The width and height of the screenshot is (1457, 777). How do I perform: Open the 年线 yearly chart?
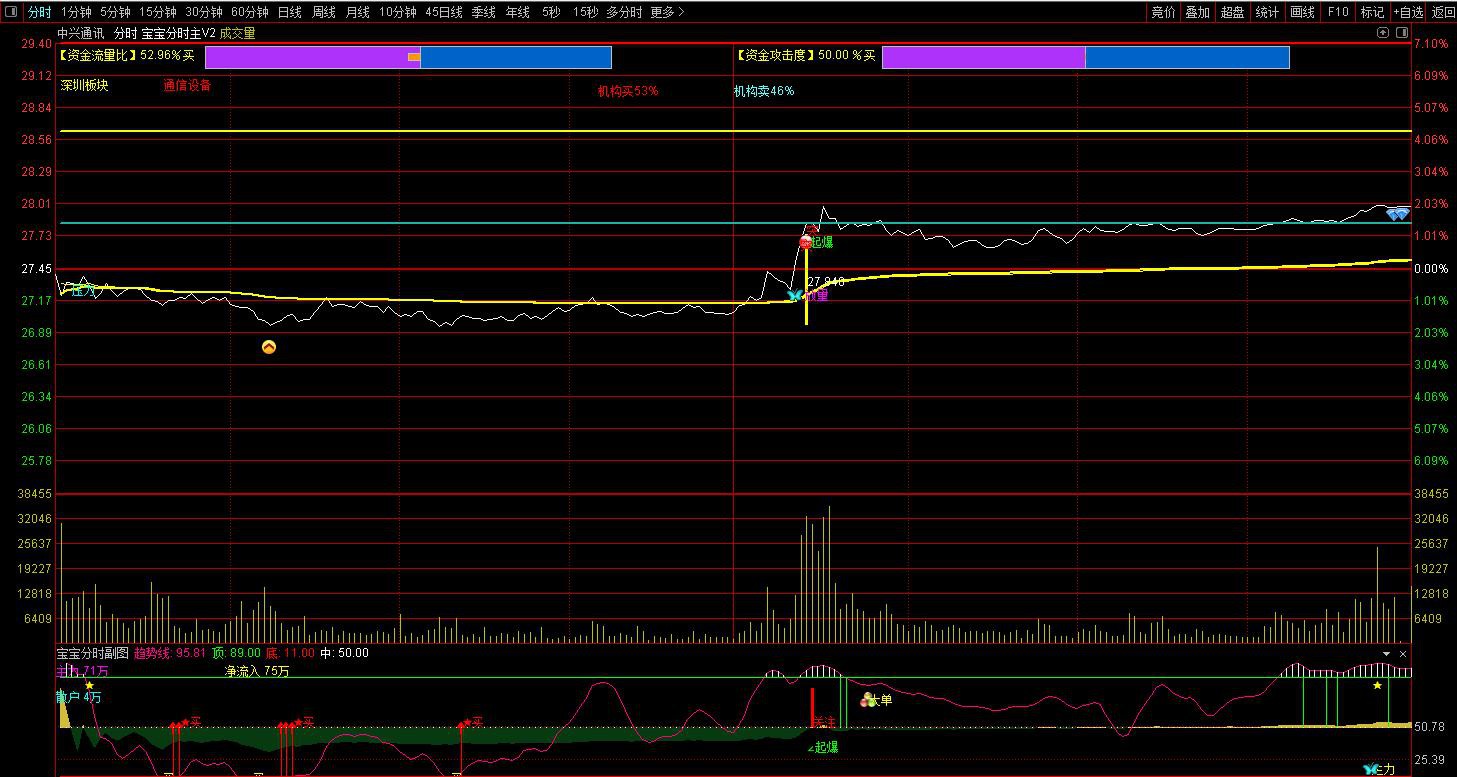point(518,12)
